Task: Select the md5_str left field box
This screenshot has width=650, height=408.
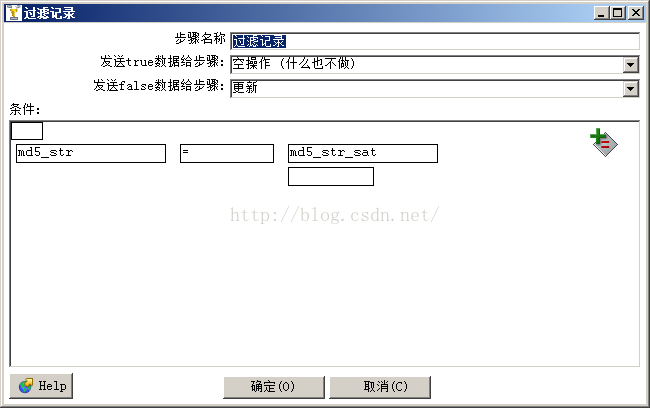Action: click(x=91, y=153)
